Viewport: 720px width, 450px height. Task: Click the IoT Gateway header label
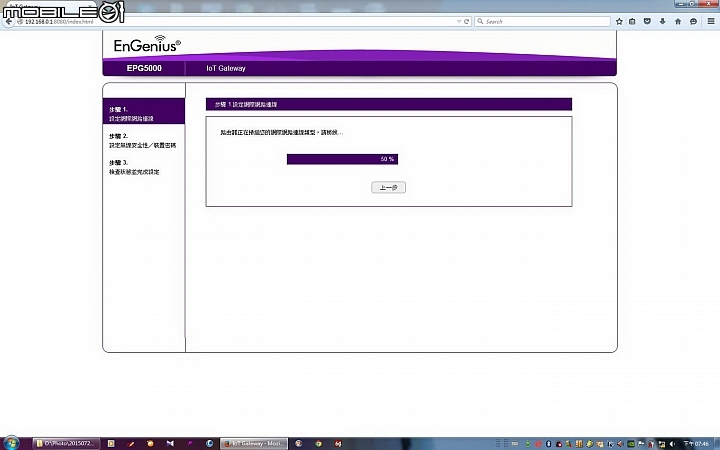pyautogui.click(x=225, y=68)
